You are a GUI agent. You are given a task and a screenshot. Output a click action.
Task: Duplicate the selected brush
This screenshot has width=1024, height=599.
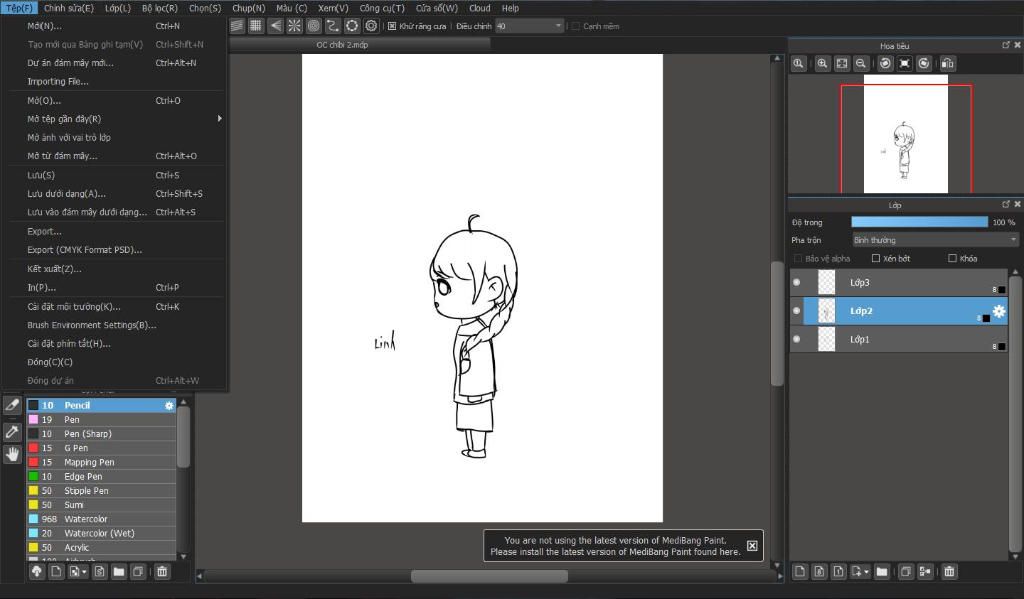pyautogui.click(x=138, y=572)
